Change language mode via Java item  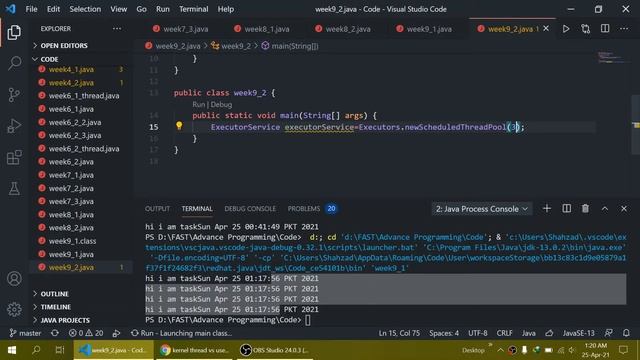click(529, 333)
